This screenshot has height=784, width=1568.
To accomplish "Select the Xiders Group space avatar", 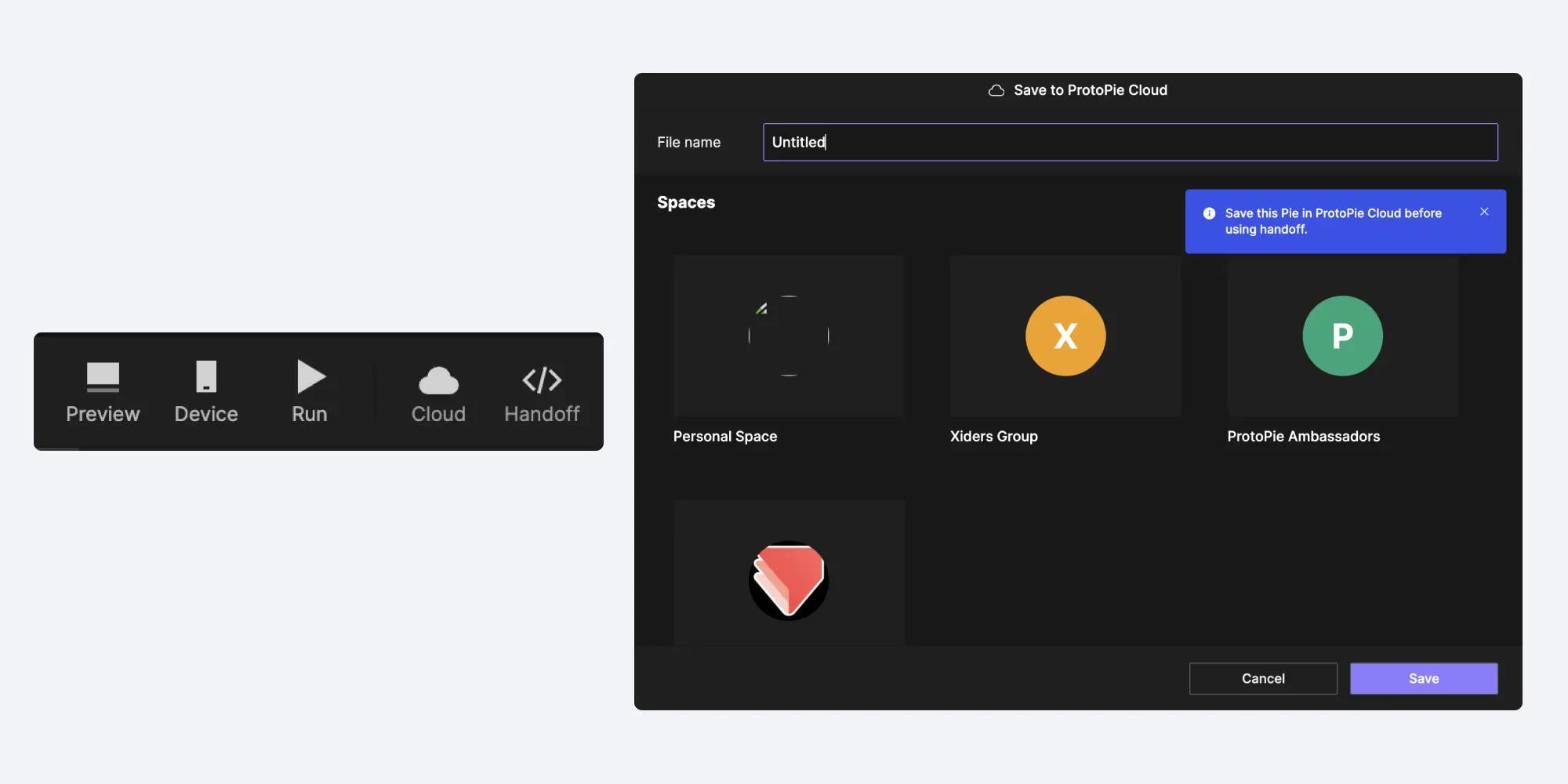I will 1065,336.
